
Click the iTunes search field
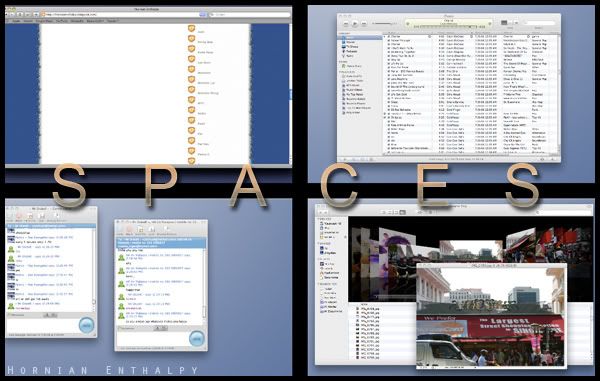(539, 23)
